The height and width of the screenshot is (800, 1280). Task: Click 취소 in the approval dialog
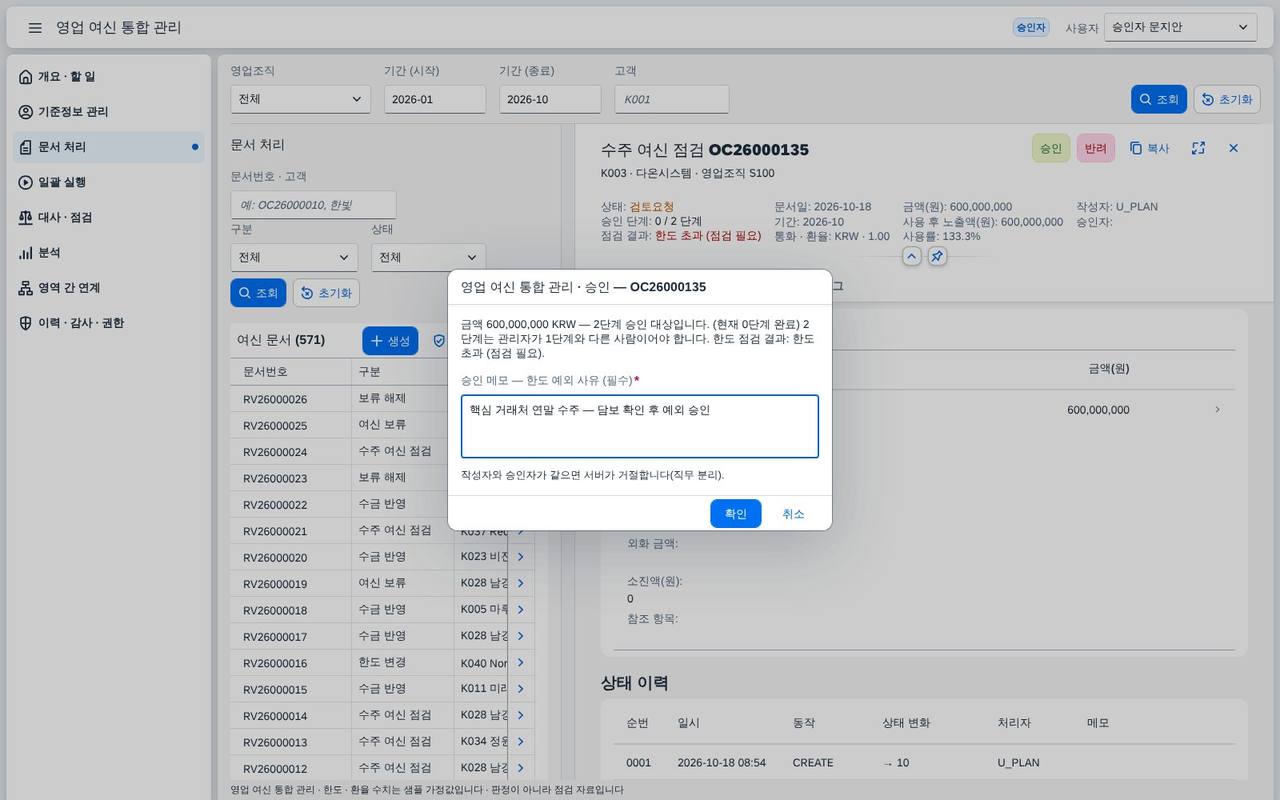point(793,513)
